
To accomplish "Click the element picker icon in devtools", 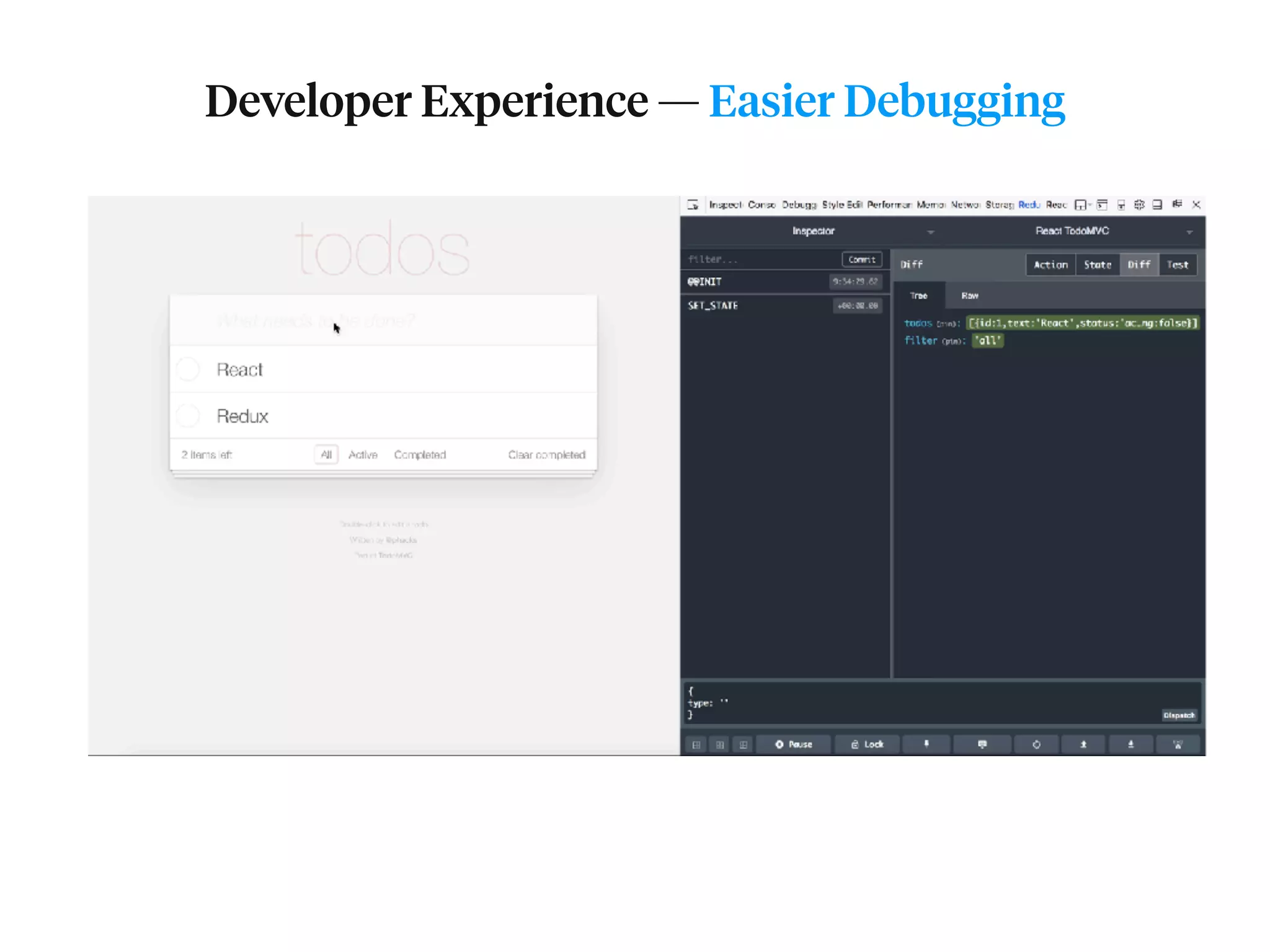I will [693, 205].
